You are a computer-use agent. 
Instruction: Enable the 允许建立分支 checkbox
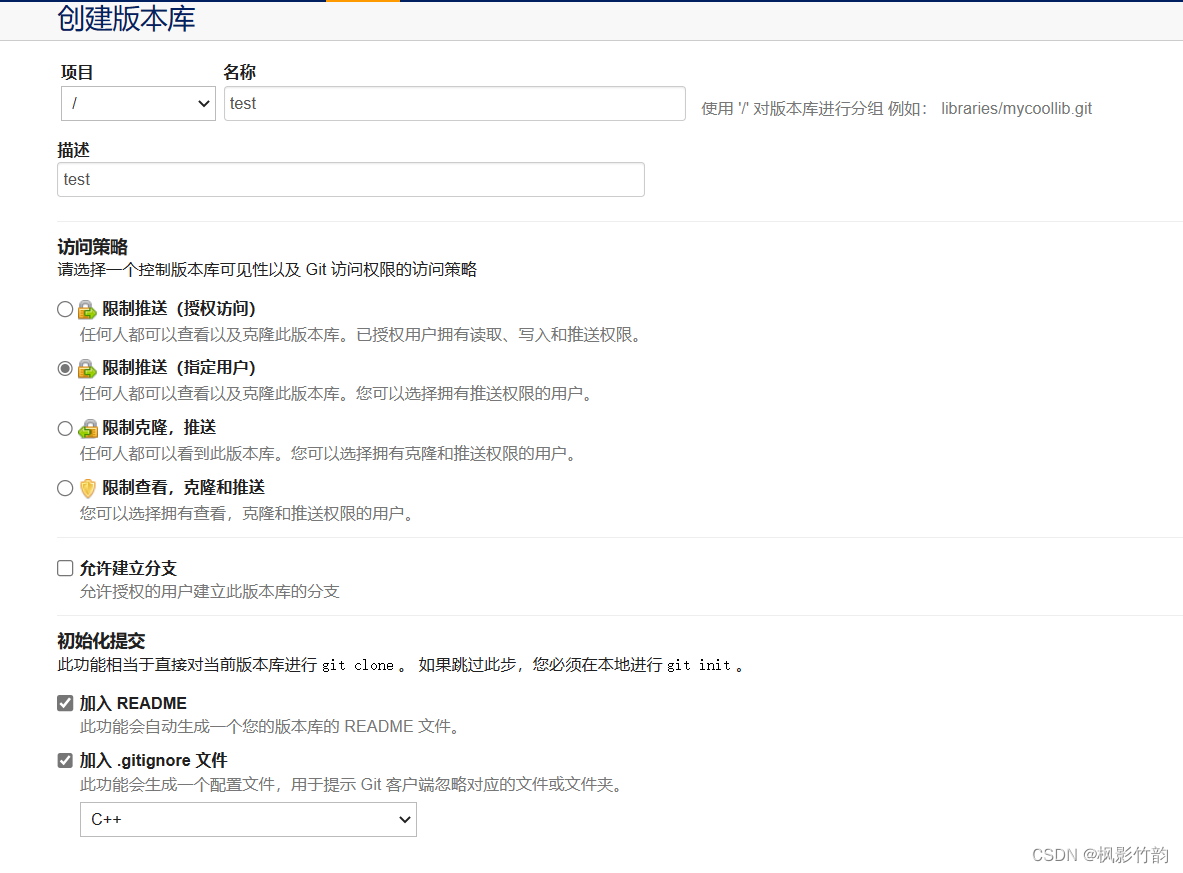[64, 567]
